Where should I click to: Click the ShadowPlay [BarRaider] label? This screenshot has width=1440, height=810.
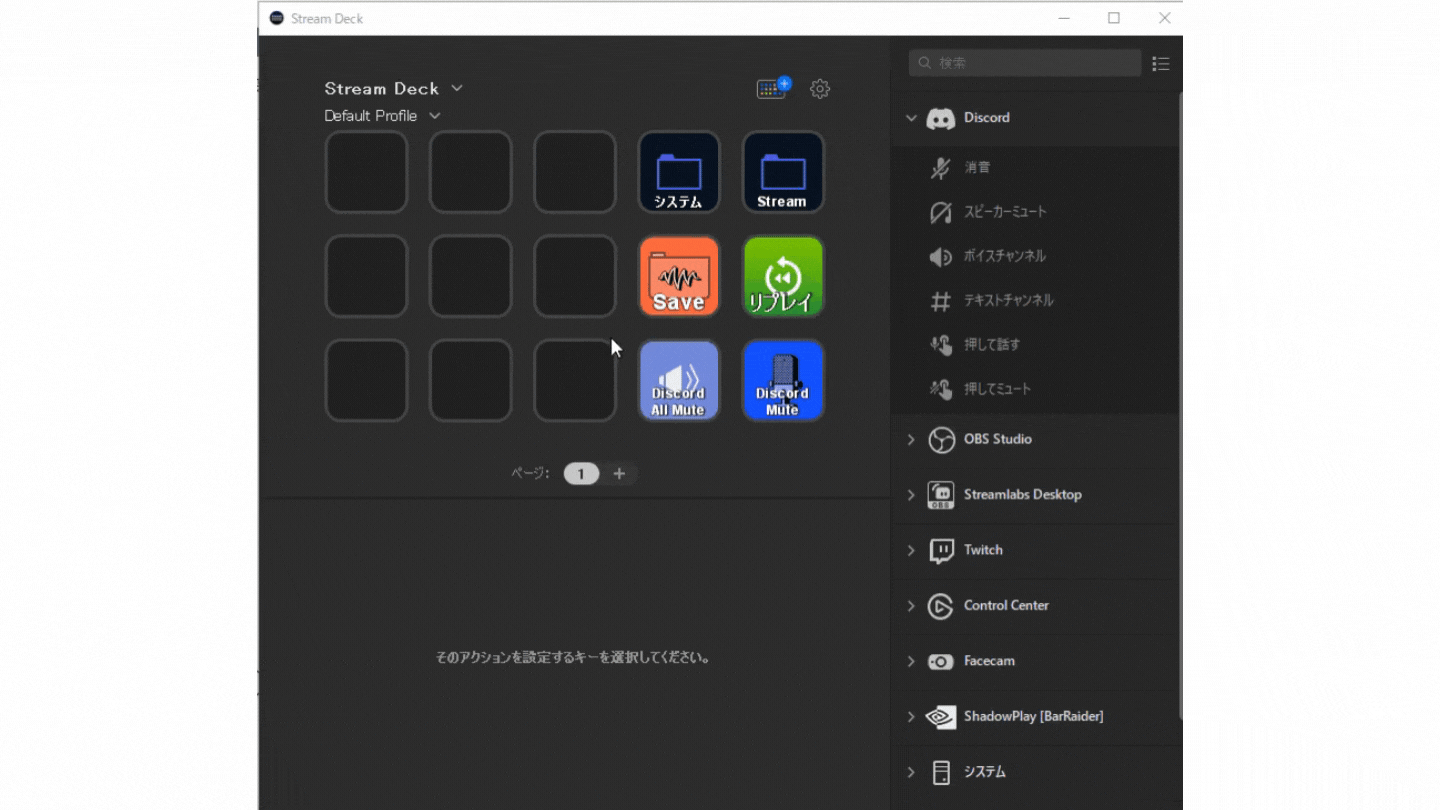click(1034, 717)
